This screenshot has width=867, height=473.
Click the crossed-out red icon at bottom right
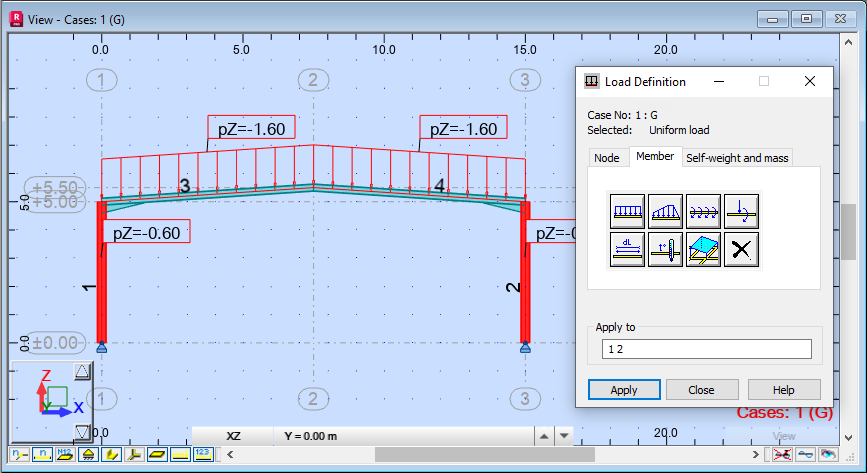point(782,455)
